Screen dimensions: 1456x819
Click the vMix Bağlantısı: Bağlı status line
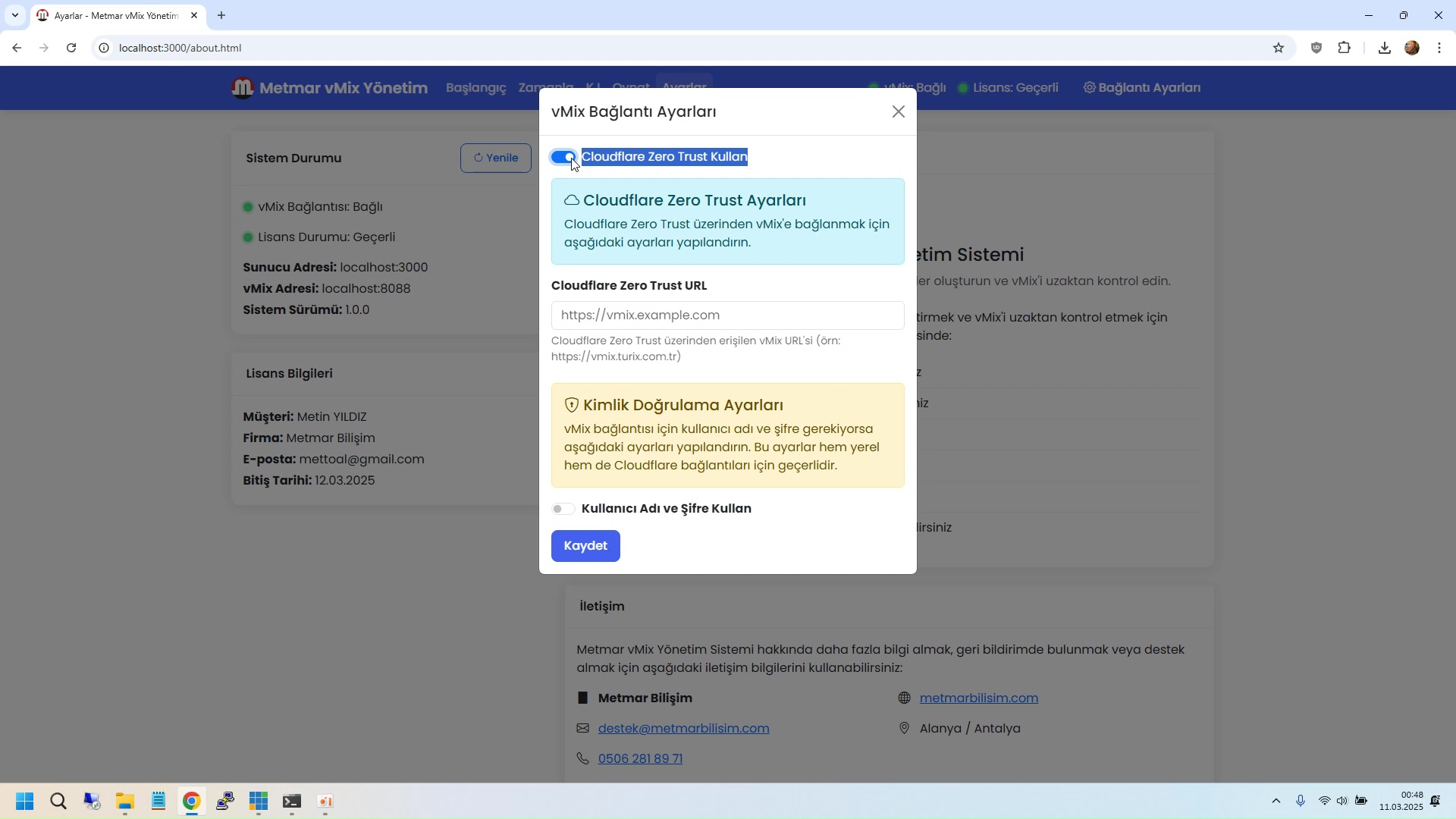tap(312, 207)
